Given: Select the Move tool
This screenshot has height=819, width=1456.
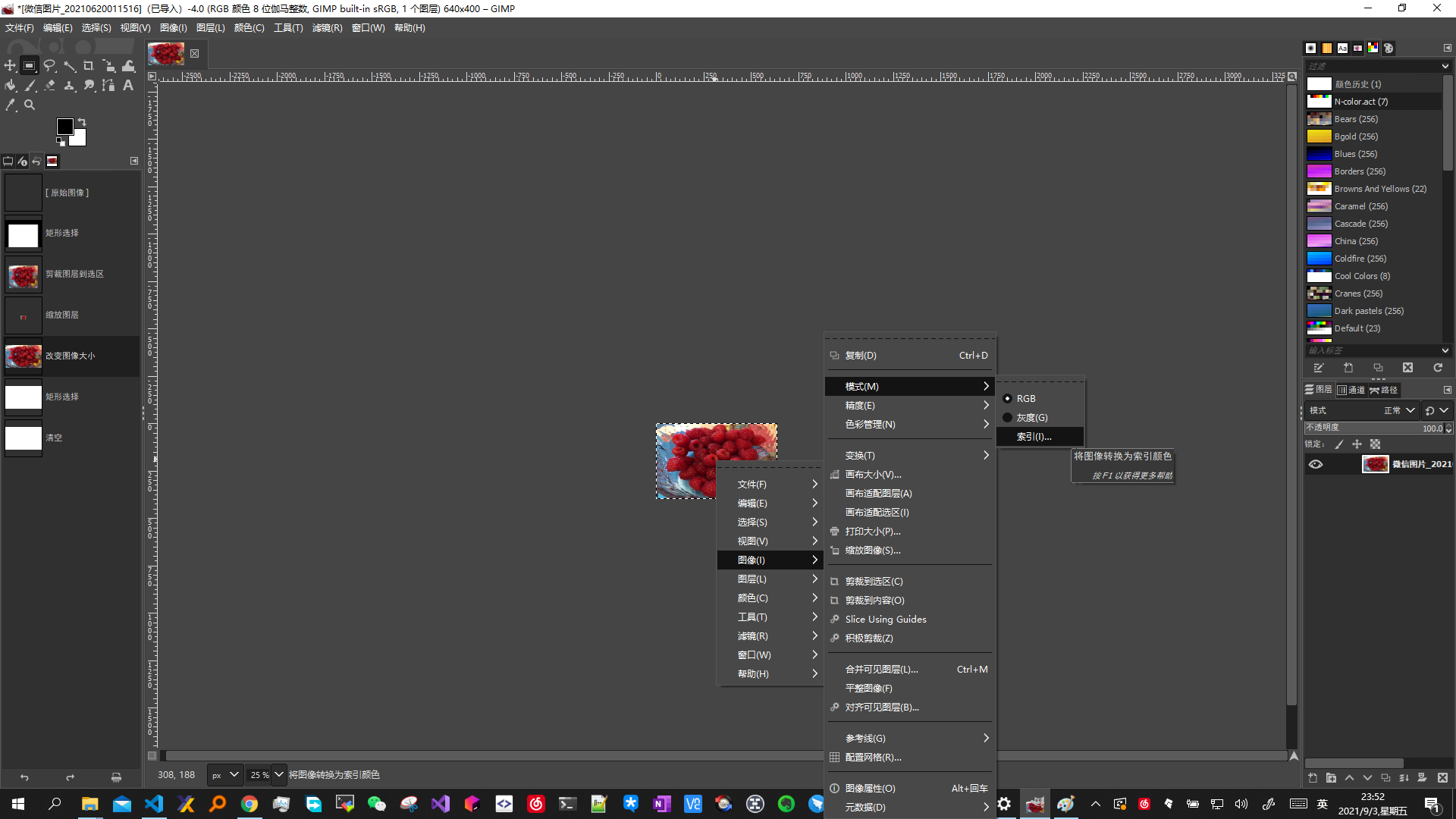Looking at the screenshot, I should click(x=10, y=66).
